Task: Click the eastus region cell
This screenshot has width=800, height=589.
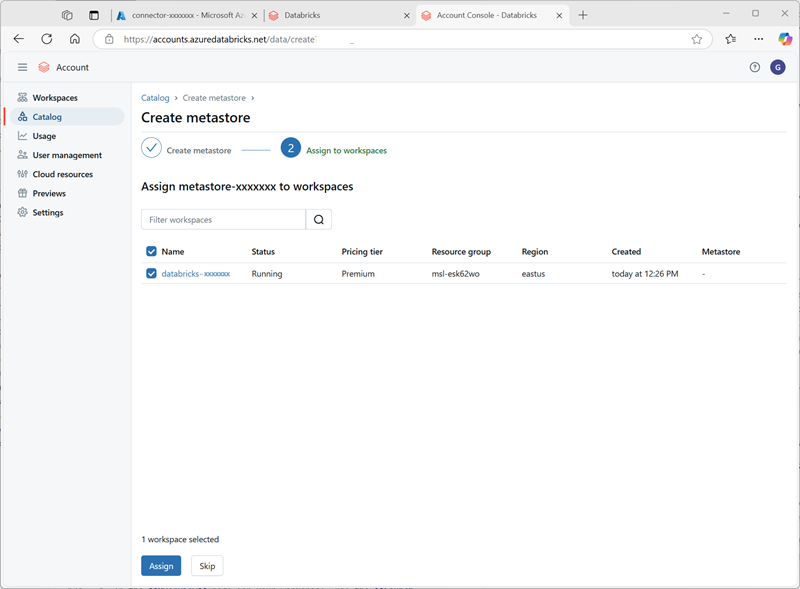Action: [533, 274]
